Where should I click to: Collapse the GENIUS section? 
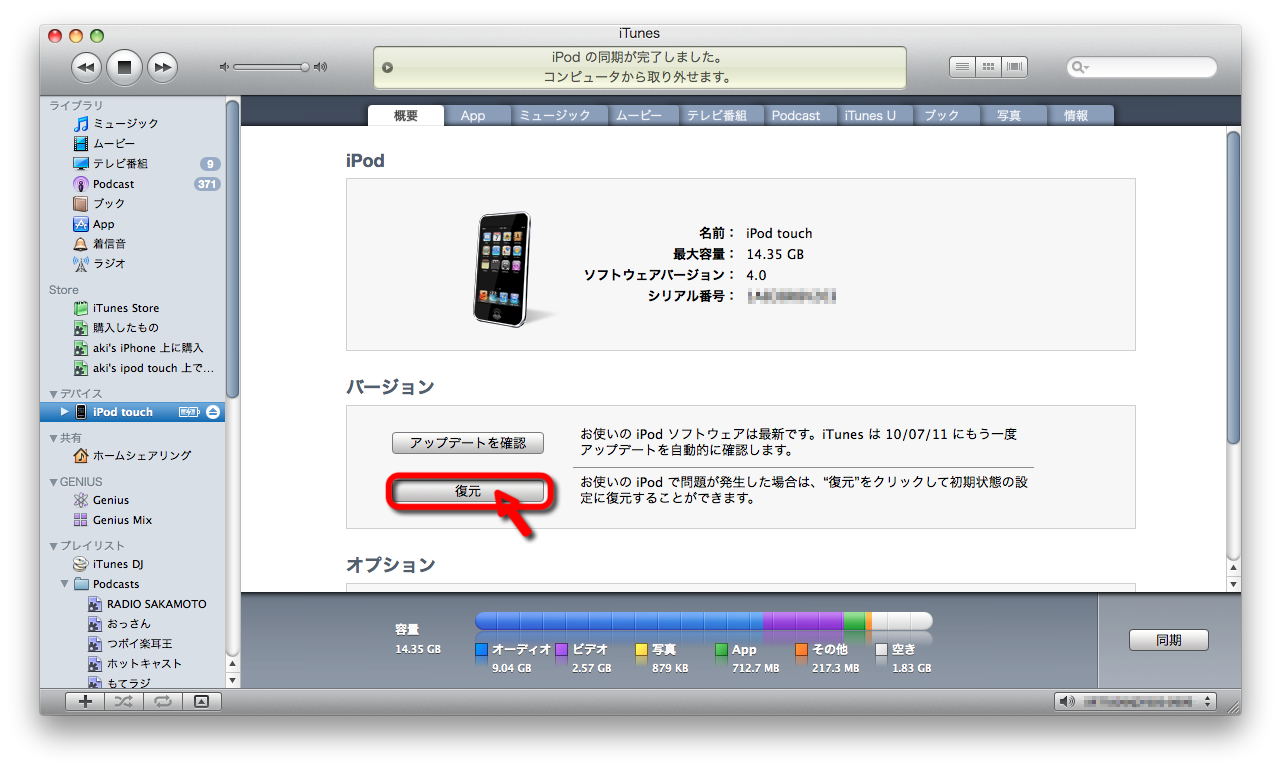(x=53, y=482)
